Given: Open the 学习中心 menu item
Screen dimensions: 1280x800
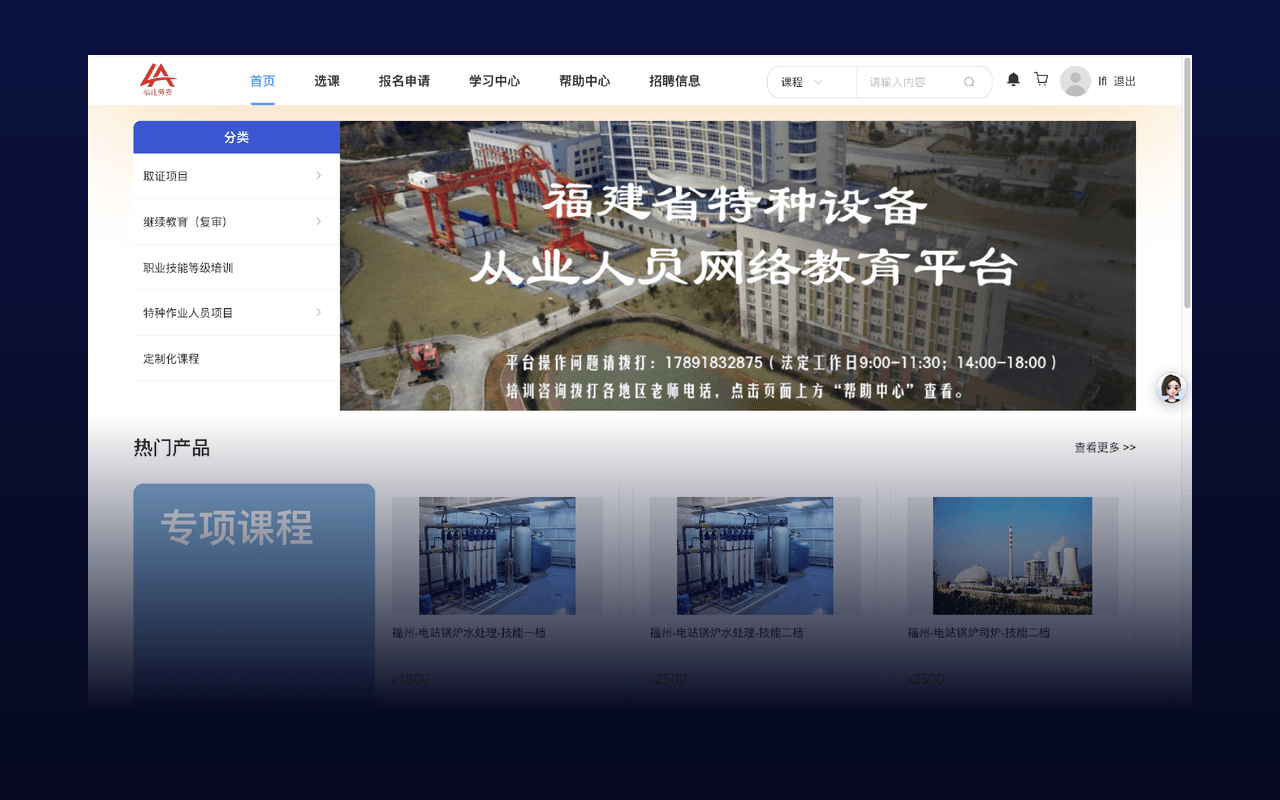Looking at the screenshot, I should (x=494, y=81).
